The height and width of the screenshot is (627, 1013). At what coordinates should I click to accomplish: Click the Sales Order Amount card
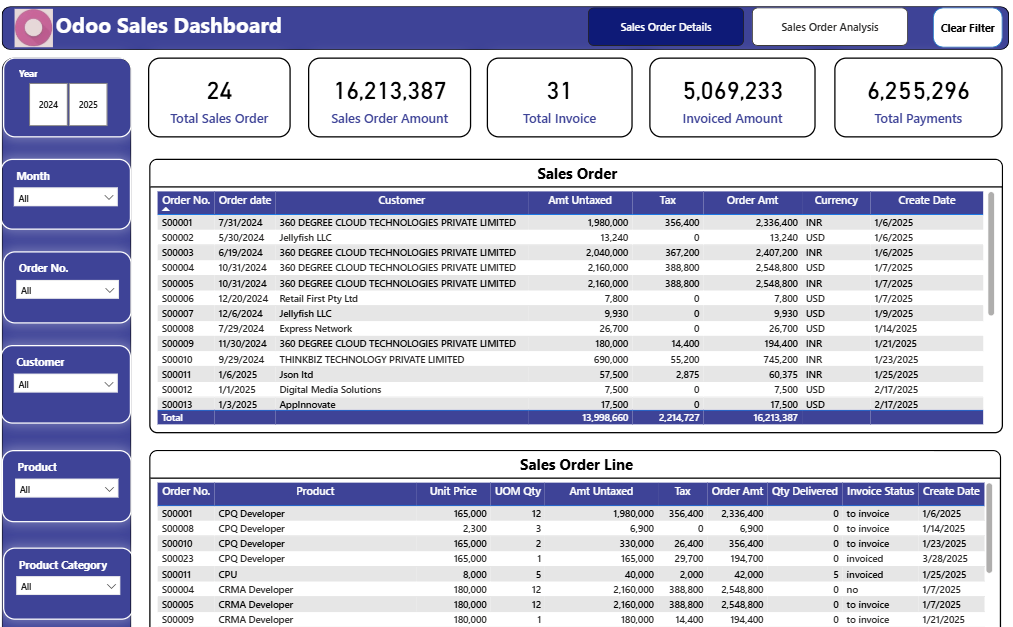tap(390, 98)
